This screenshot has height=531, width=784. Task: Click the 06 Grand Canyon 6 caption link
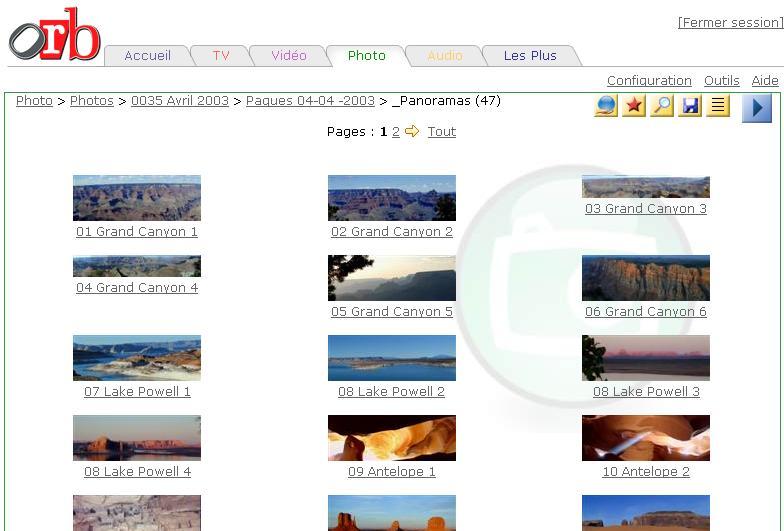point(646,312)
